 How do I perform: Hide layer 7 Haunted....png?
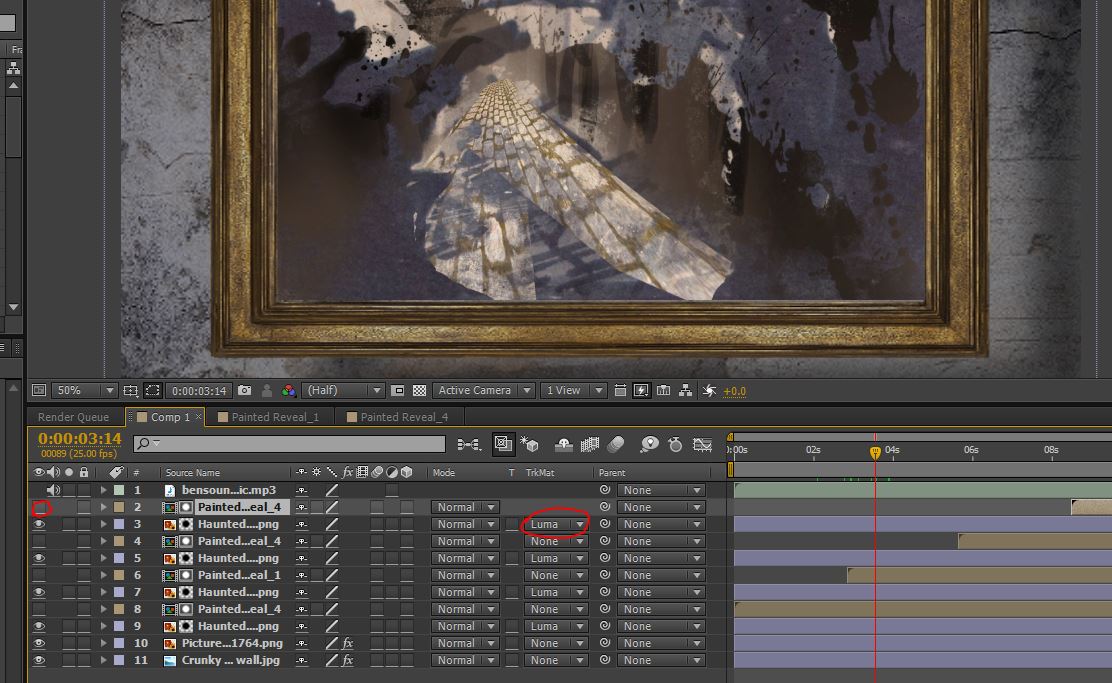click(x=40, y=592)
